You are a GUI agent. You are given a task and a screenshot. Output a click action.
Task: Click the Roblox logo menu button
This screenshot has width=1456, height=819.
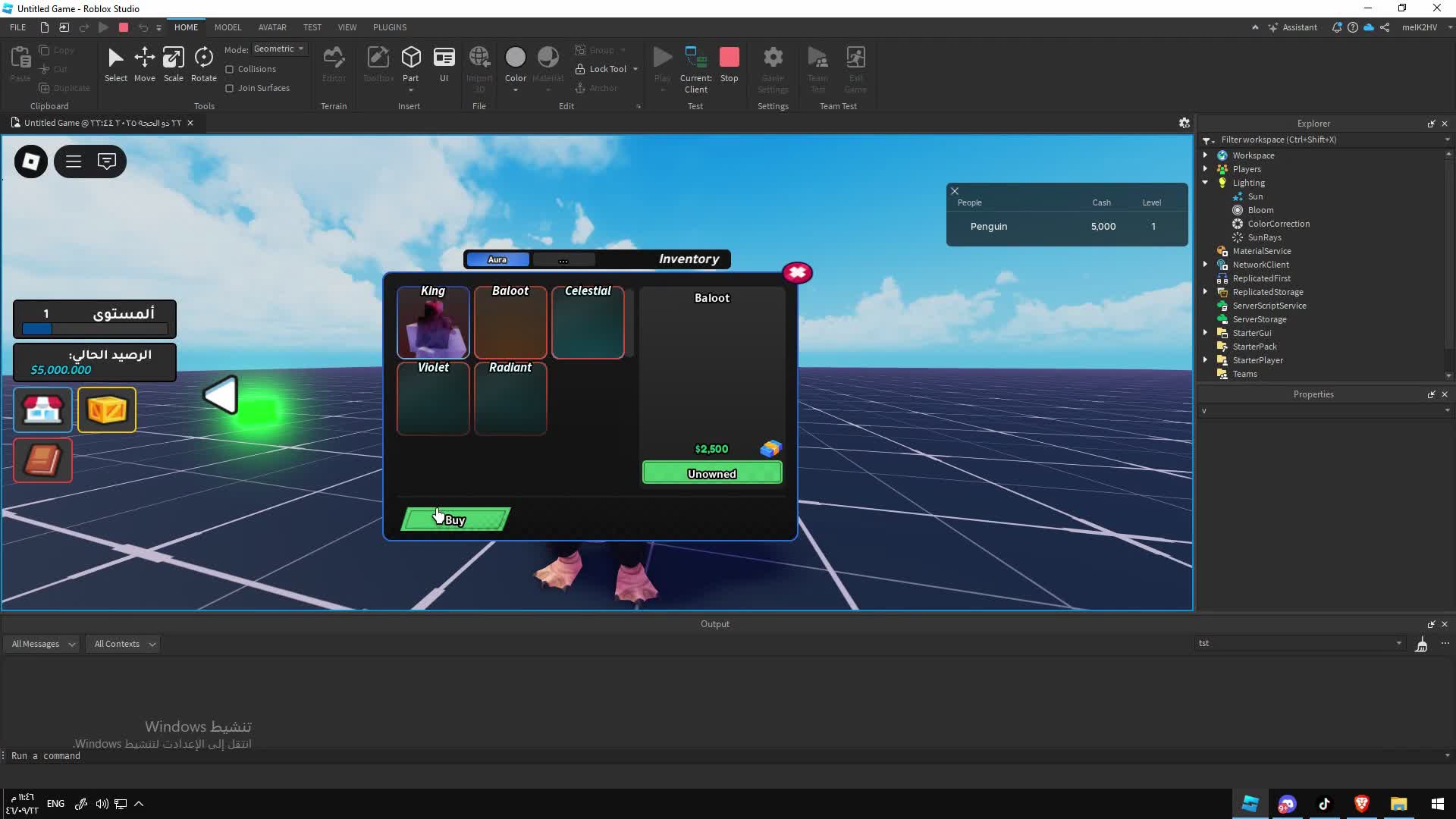point(31,162)
